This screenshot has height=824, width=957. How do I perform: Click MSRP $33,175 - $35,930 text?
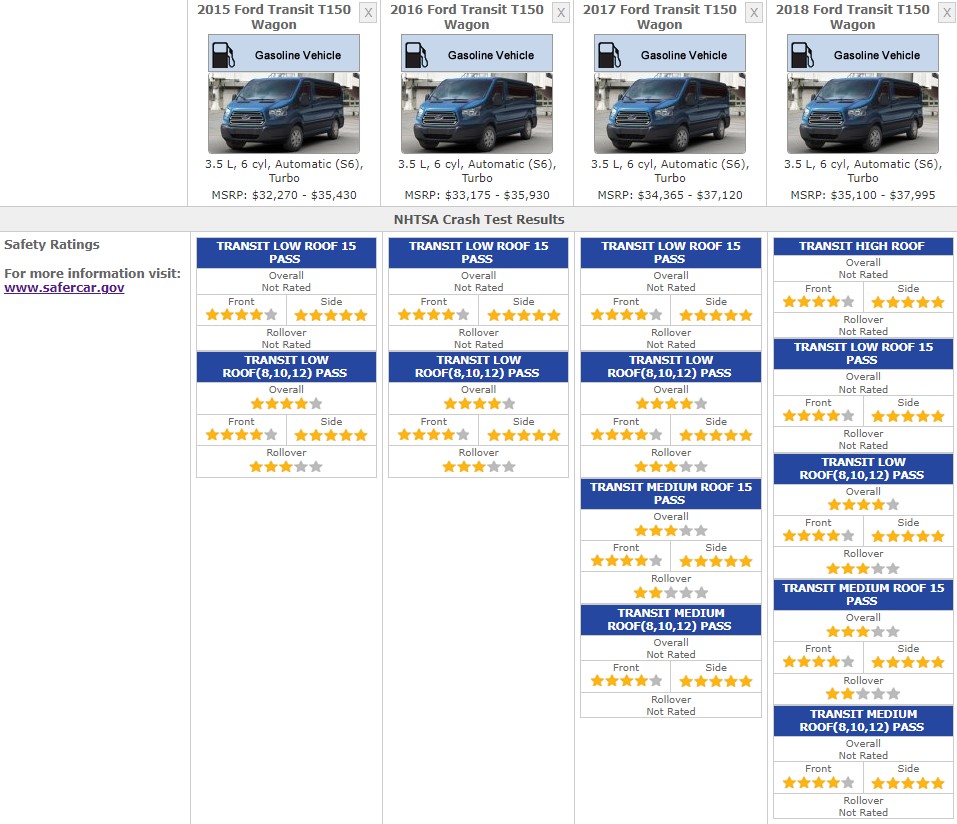click(x=477, y=195)
